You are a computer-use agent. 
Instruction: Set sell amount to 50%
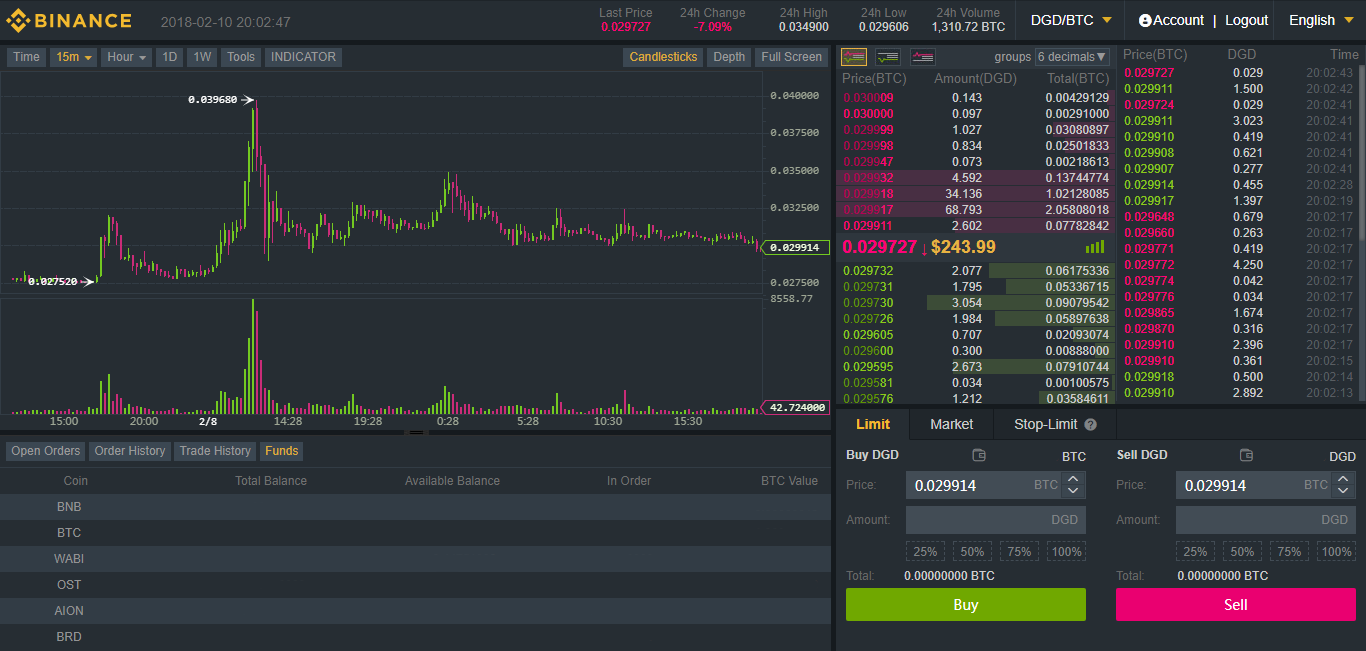[x=1242, y=552]
